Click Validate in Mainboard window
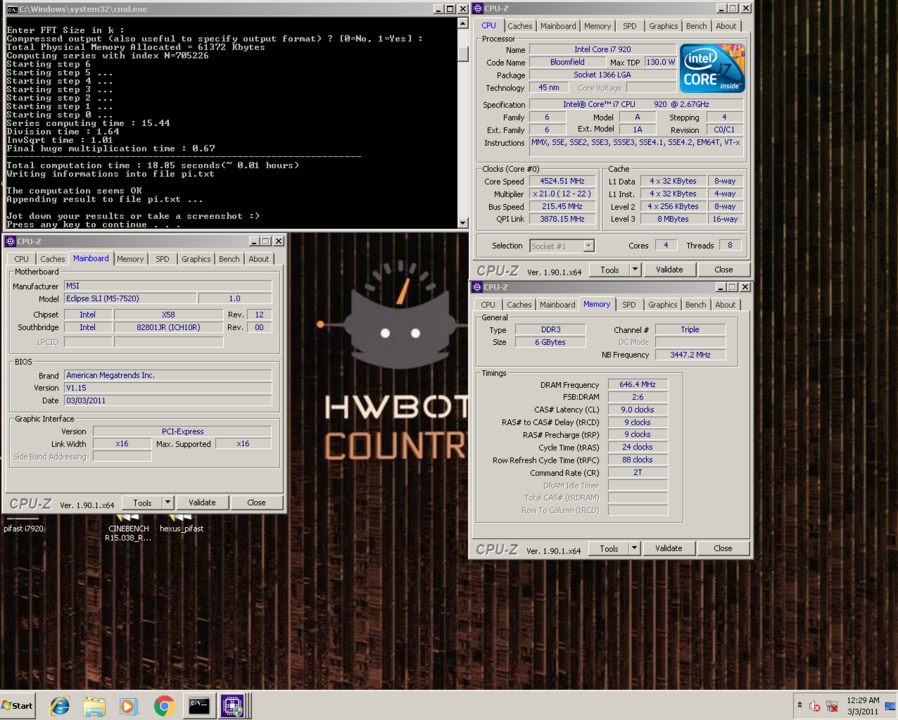This screenshot has width=898, height=720. [x=202, y=503]
